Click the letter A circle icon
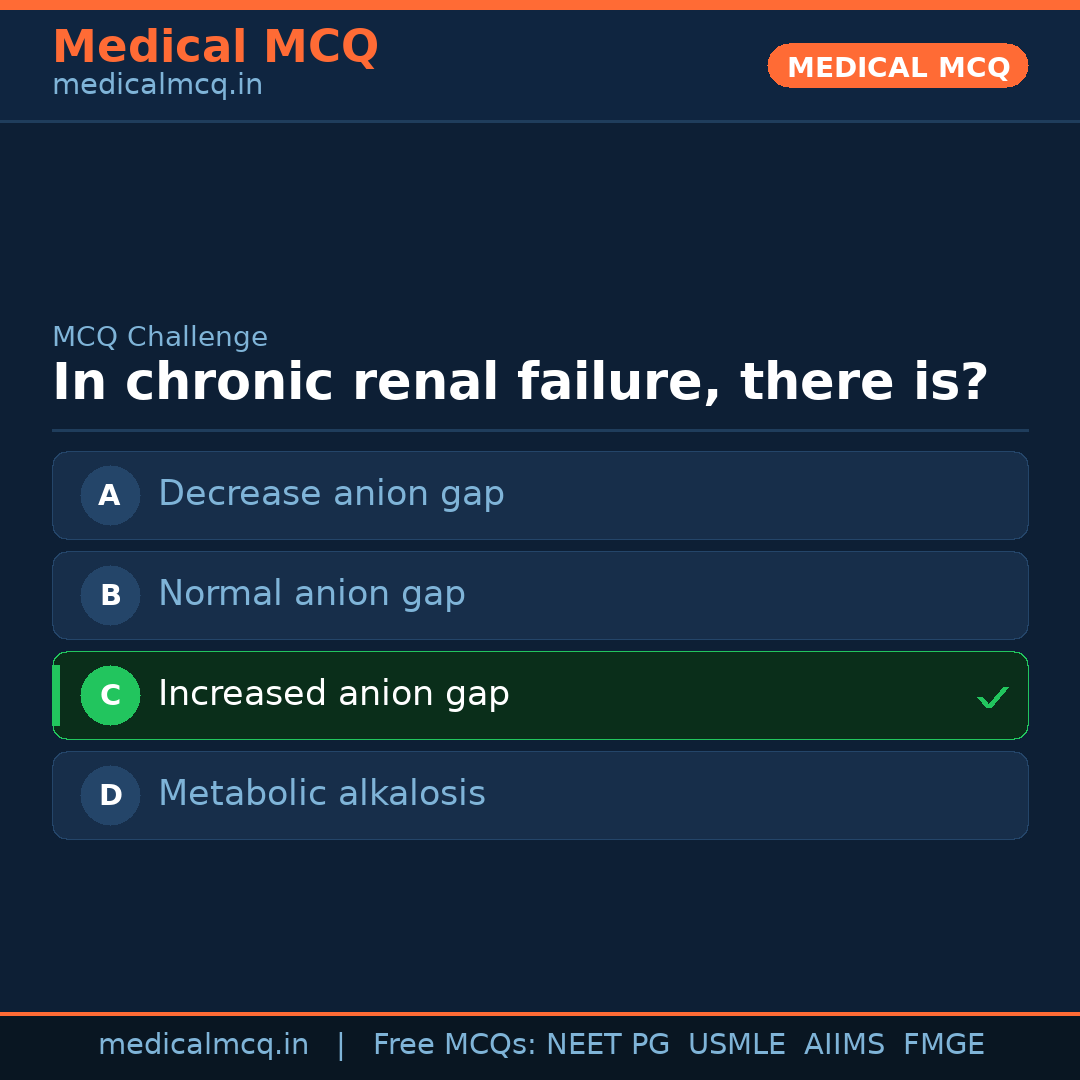 (110, 495)
